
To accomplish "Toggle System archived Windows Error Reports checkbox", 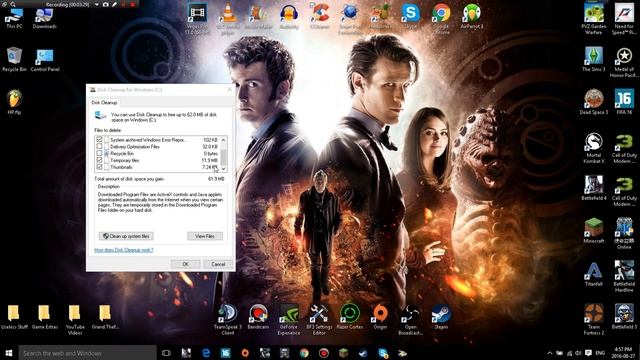I will coord(99,140).
